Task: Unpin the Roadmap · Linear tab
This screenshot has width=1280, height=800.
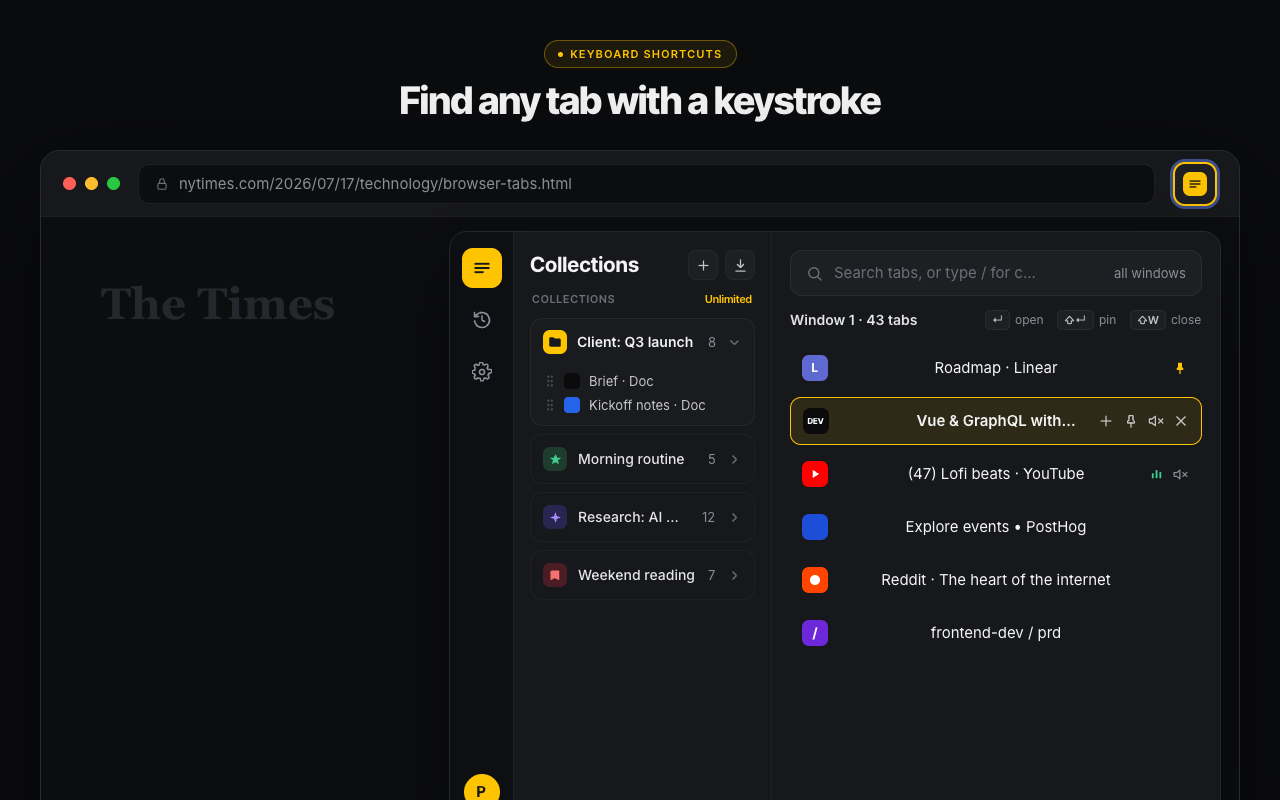Action: pyautogui.click(x=1180, y=368)
